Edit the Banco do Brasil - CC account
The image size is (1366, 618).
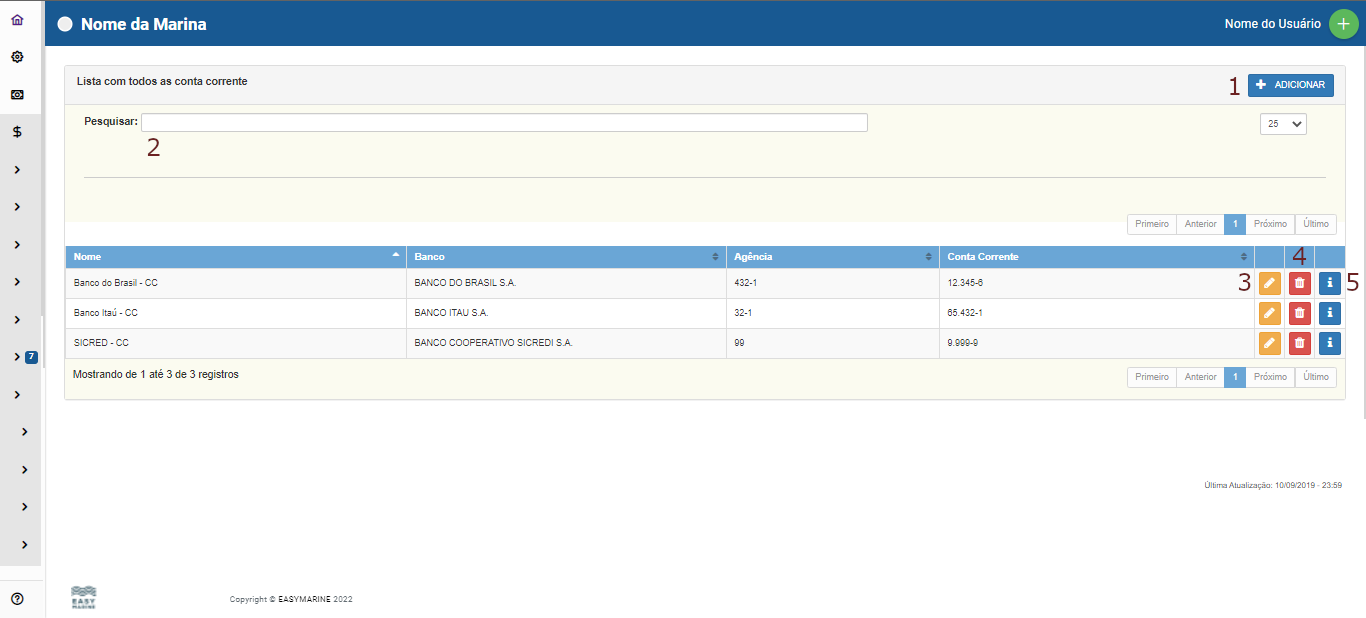pos(1268,284)
